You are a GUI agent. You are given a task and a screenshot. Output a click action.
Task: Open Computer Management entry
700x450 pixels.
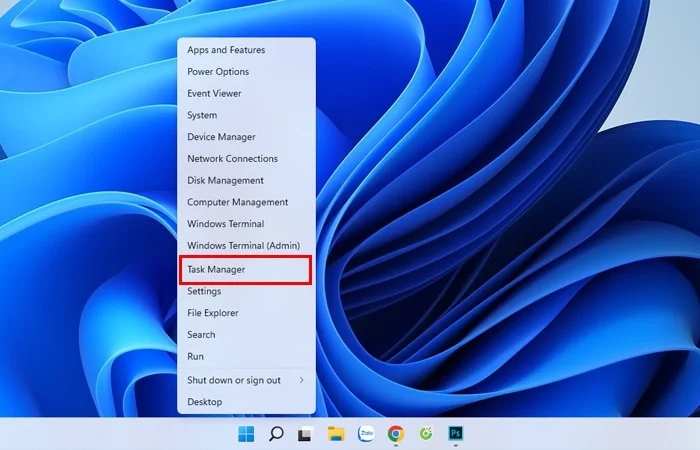click(246, 202)
